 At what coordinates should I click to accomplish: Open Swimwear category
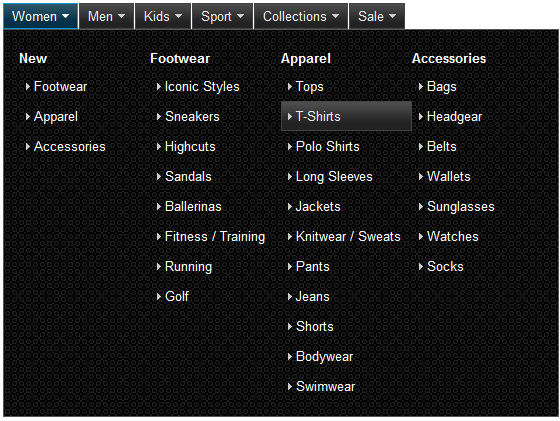325,386
